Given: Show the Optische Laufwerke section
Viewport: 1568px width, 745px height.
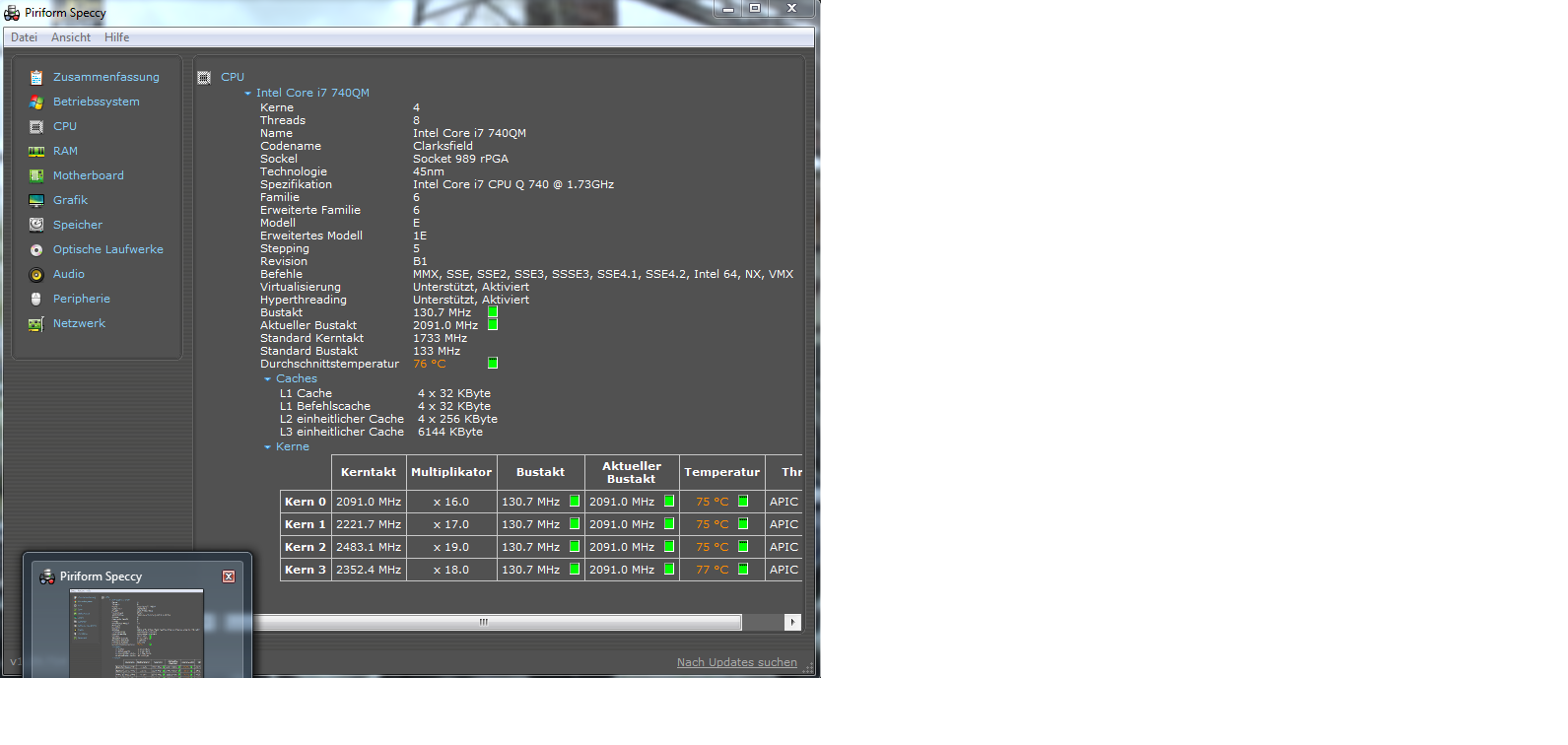Looking at the screenshot, I should pyautogui.click(x=108, y=249).
